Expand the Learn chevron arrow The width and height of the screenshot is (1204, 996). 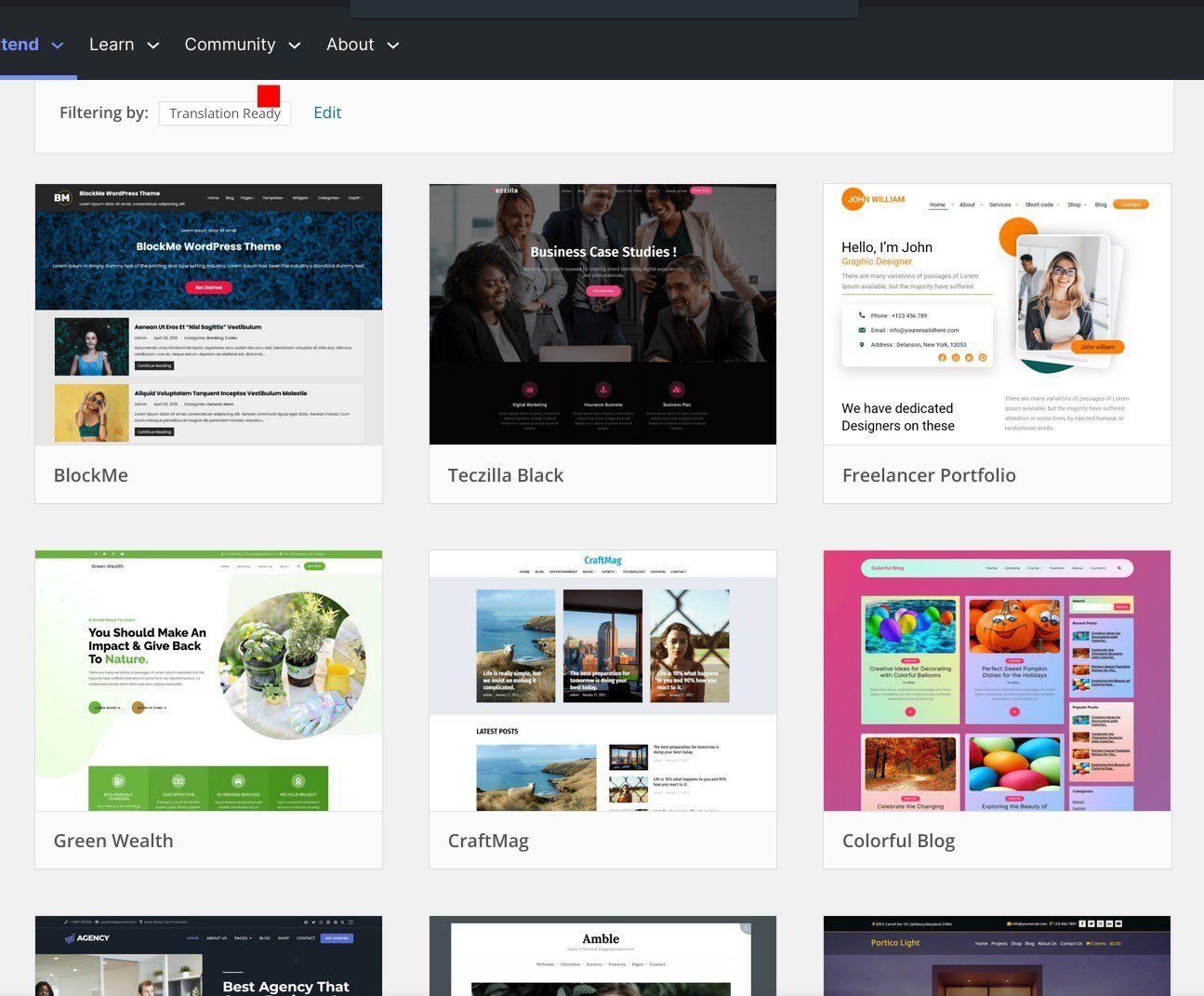153,46
